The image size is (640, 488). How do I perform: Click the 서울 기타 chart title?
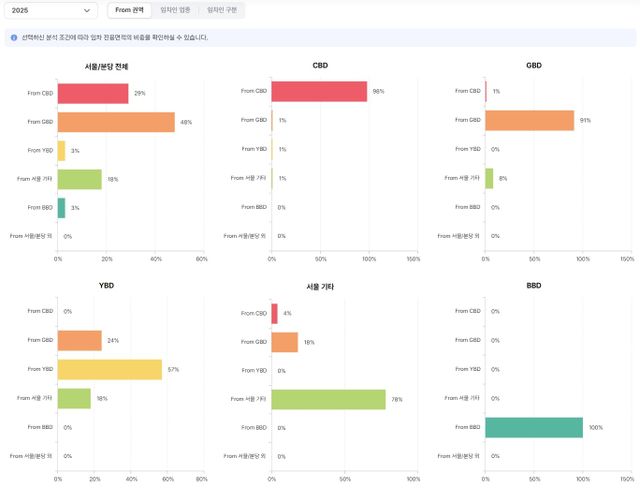coord(320,287)
